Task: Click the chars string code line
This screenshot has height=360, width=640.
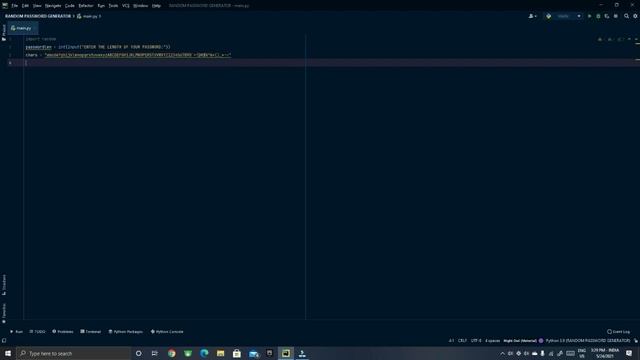Action: tap(128, 55)
